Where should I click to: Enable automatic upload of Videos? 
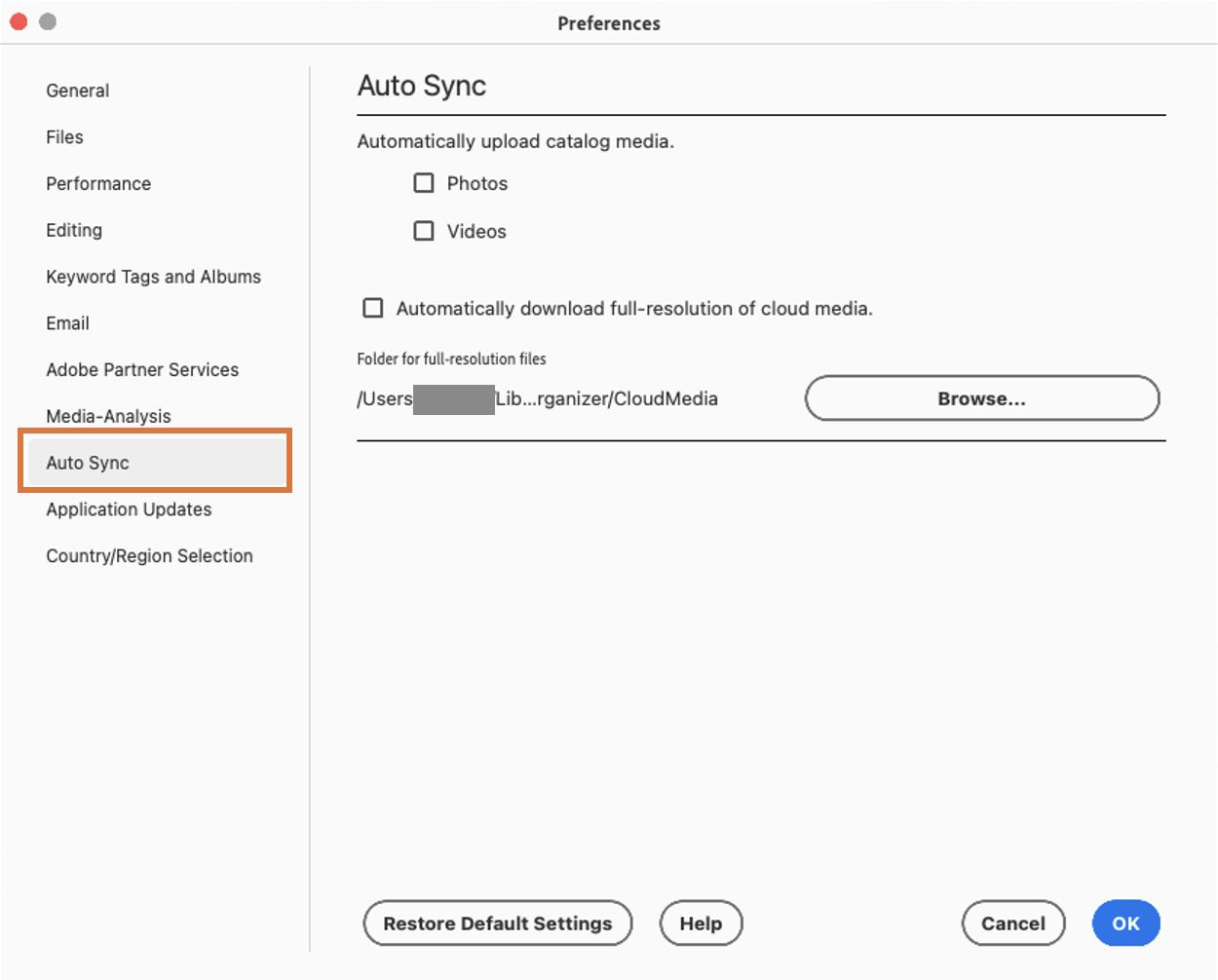pyautogui.click(x=424, y=231)
